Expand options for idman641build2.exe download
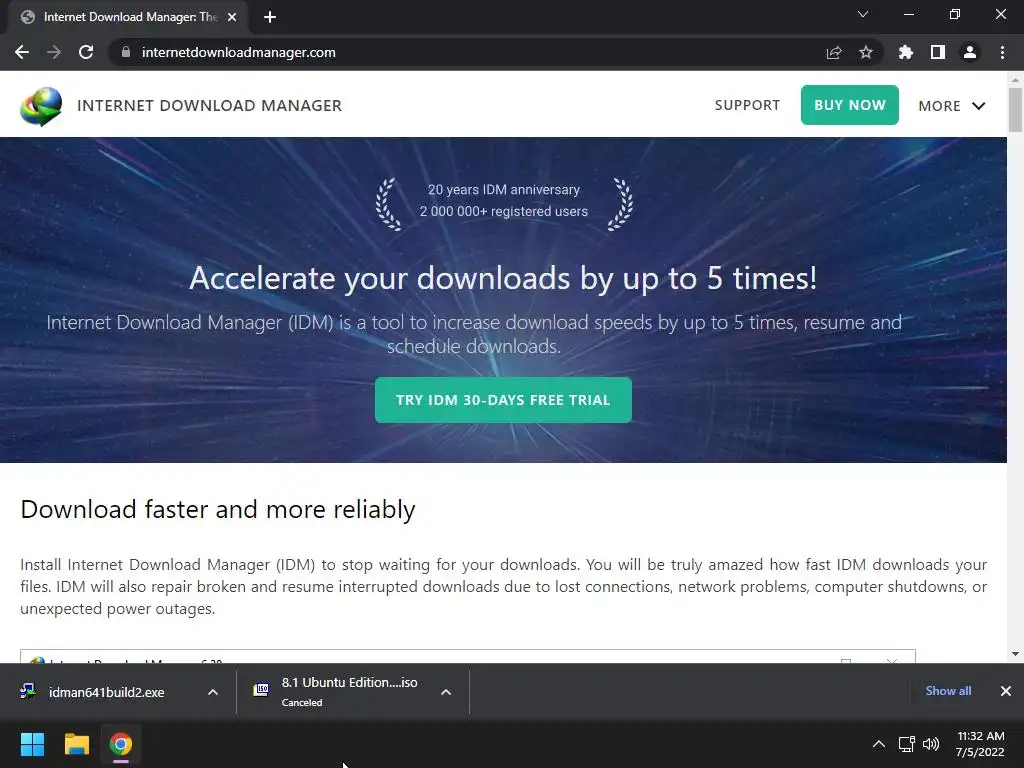Screen dimensions: 1024x768 [213, 692]
